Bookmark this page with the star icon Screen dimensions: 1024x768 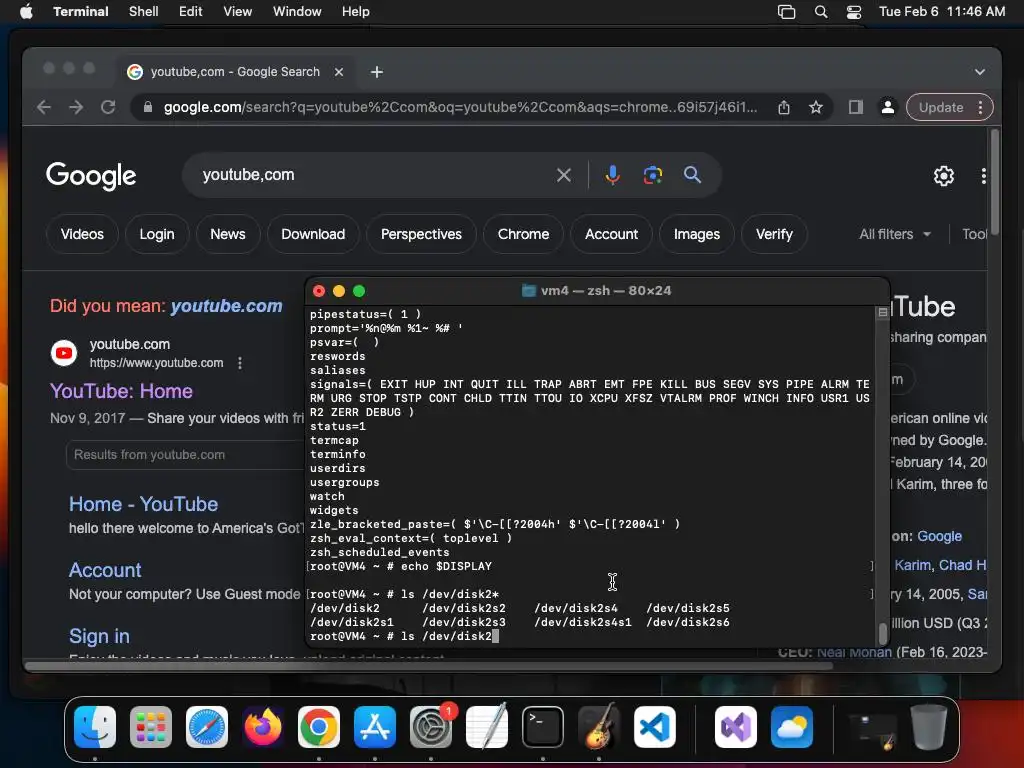click(x=816, y=108)
